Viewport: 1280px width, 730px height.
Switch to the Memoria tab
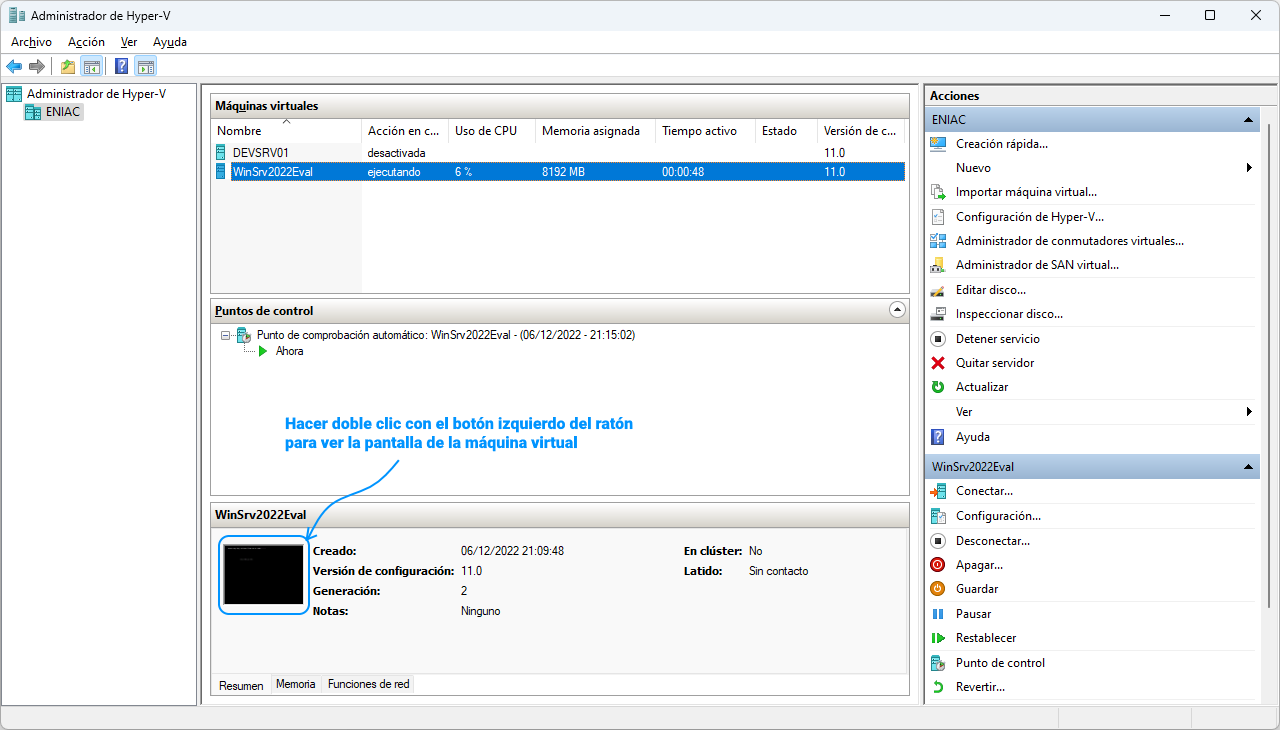point(296,684)
